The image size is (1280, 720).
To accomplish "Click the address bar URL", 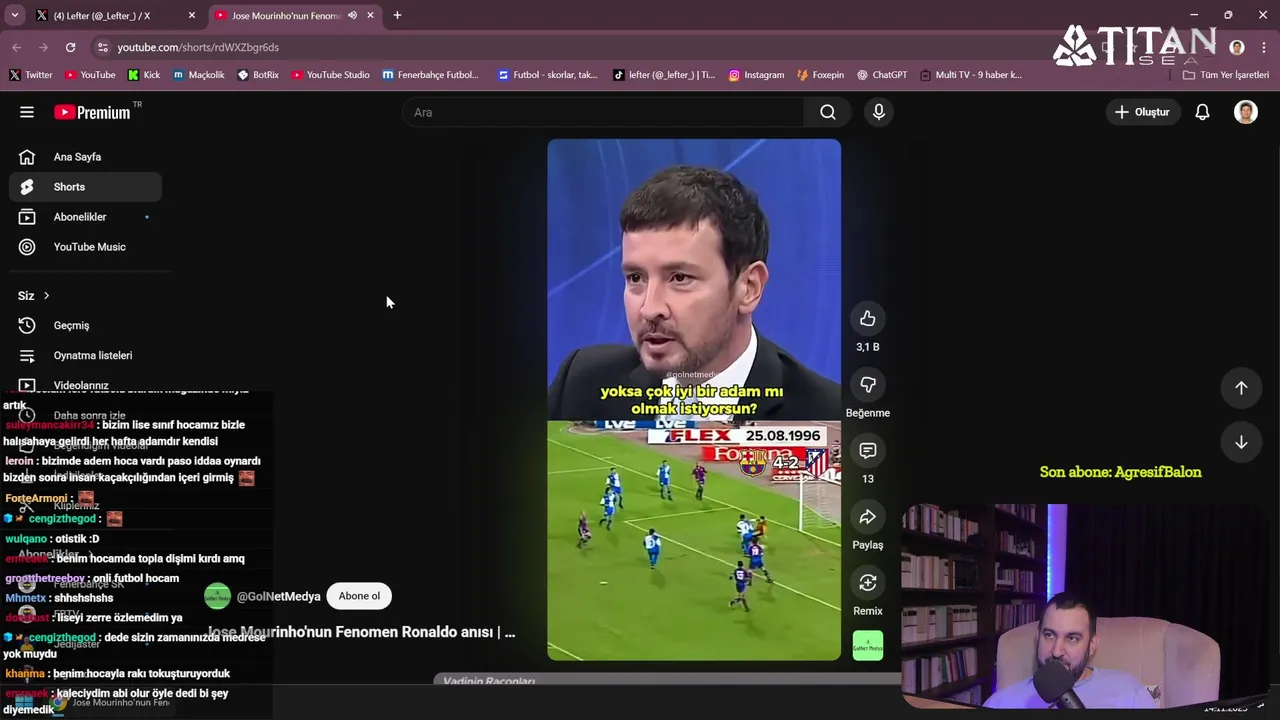I will click(198, 47).
